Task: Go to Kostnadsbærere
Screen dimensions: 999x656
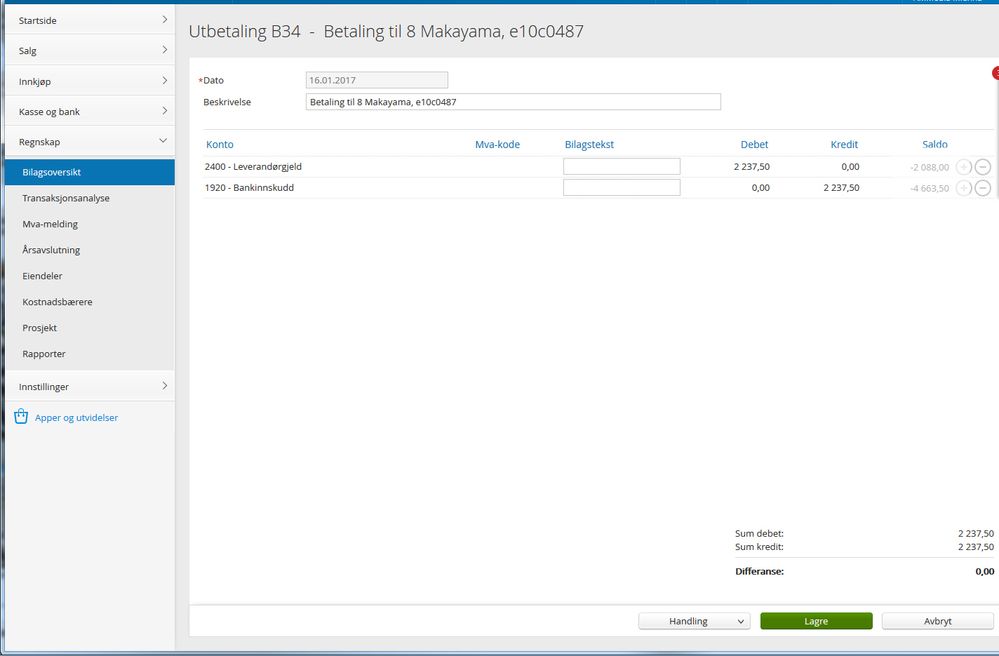Action: pyautogui.click(x=57, y=302)
